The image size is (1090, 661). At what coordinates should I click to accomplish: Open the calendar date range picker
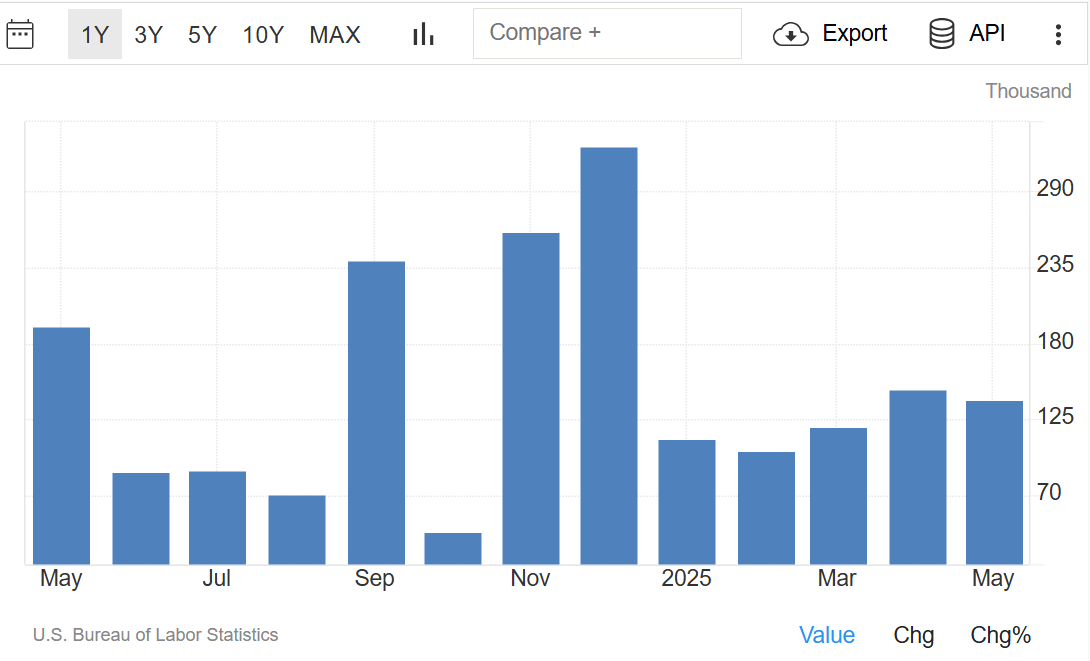(x=19, y=34)
